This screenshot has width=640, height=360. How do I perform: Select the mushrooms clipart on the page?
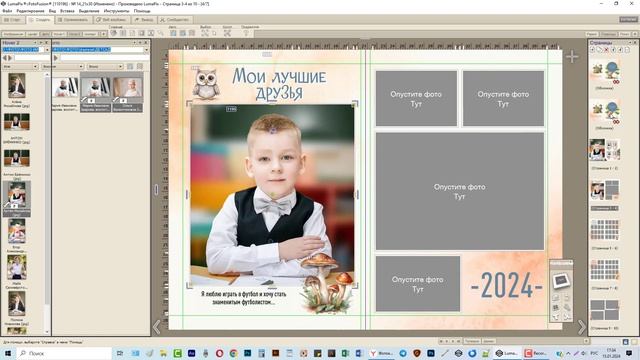click(x=327, y=283)
